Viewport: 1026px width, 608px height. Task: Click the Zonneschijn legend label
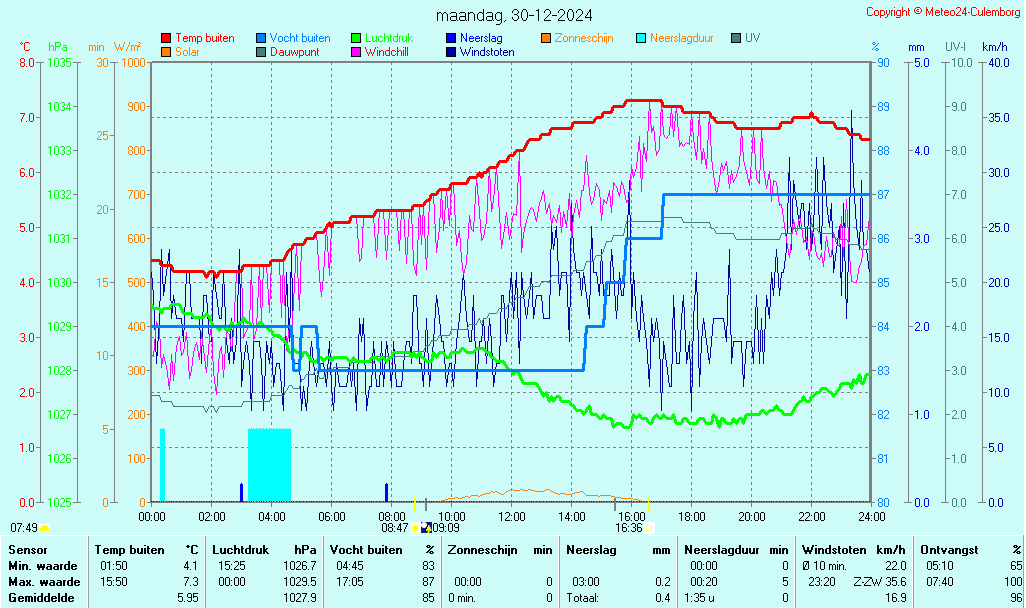[x=583, y=38]
